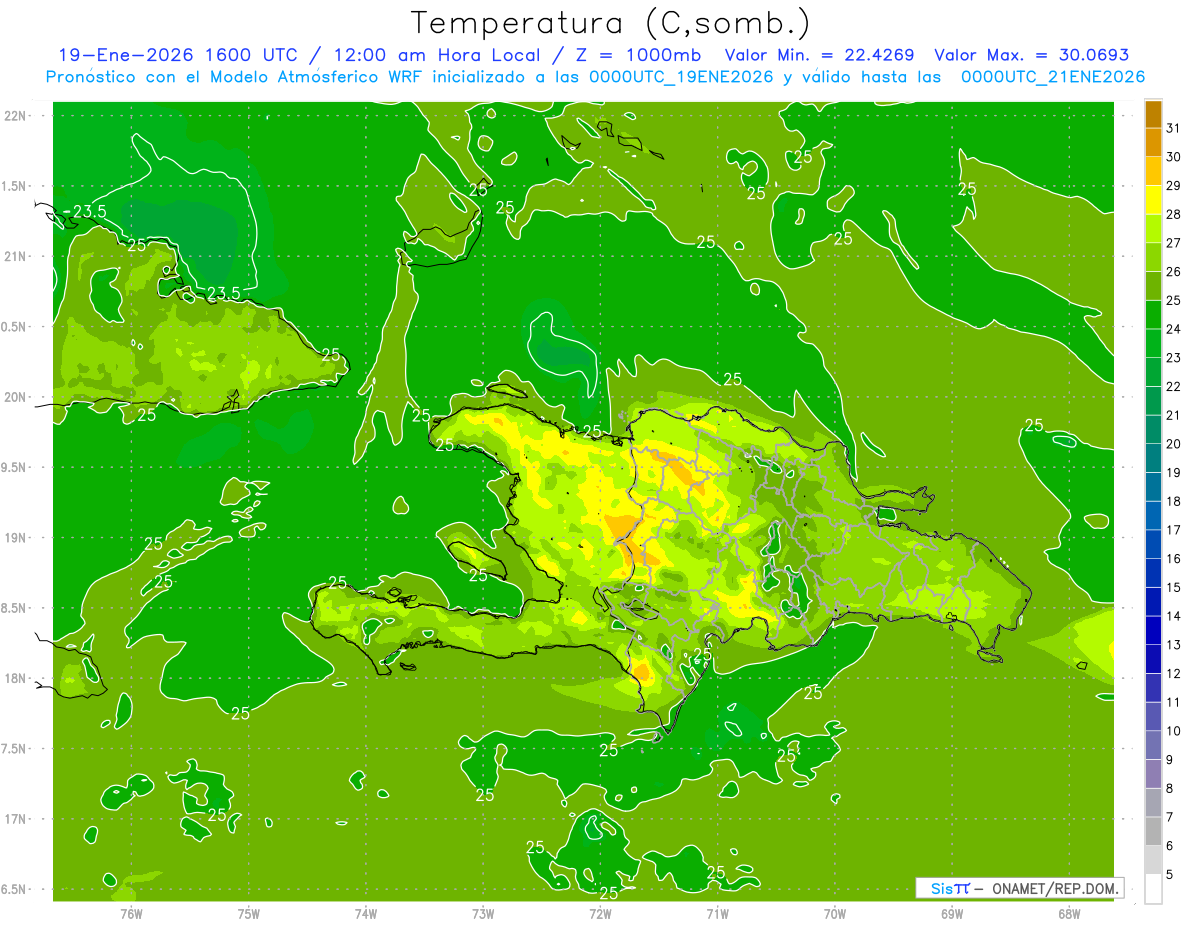Image resolution: width=1200 pixels, height=927 pixels.
Task: Click the legend scale value 16
Action: (x=1173, y=559)
